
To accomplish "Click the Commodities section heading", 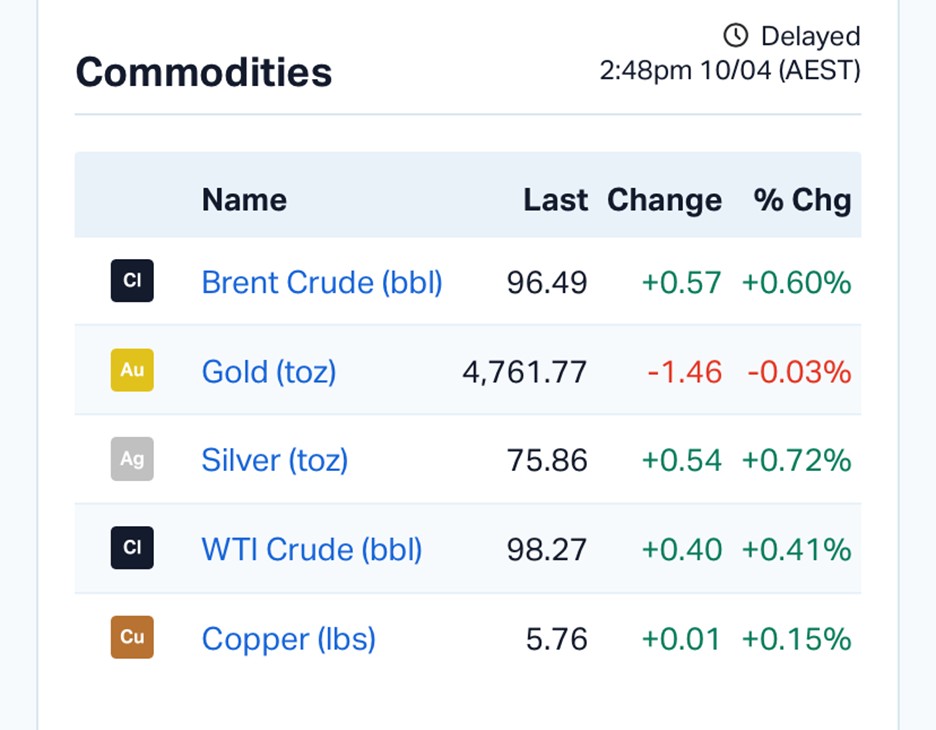I will (x=204, y=72).
